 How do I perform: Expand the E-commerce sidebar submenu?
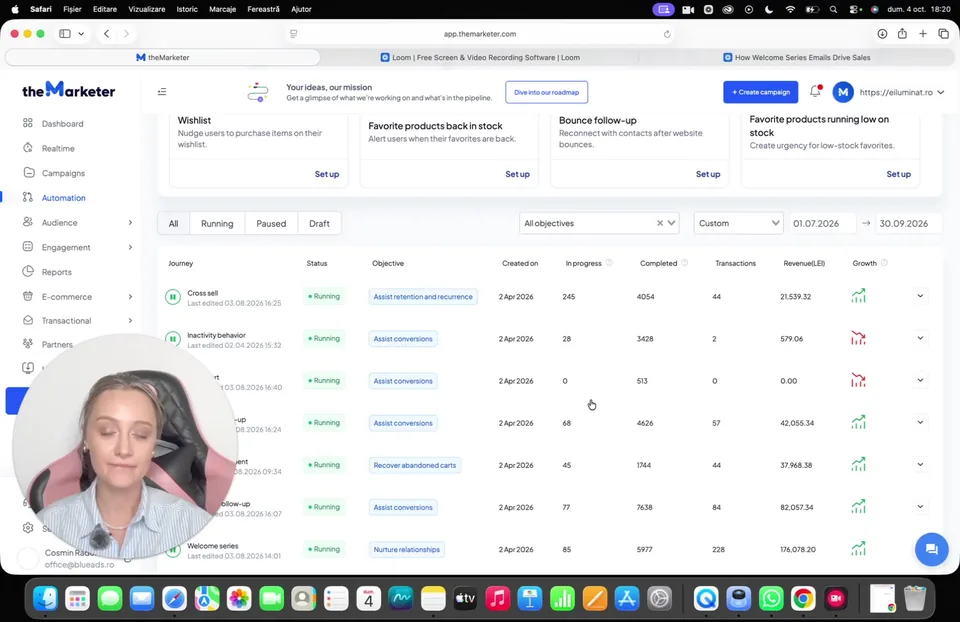[130, 296]
